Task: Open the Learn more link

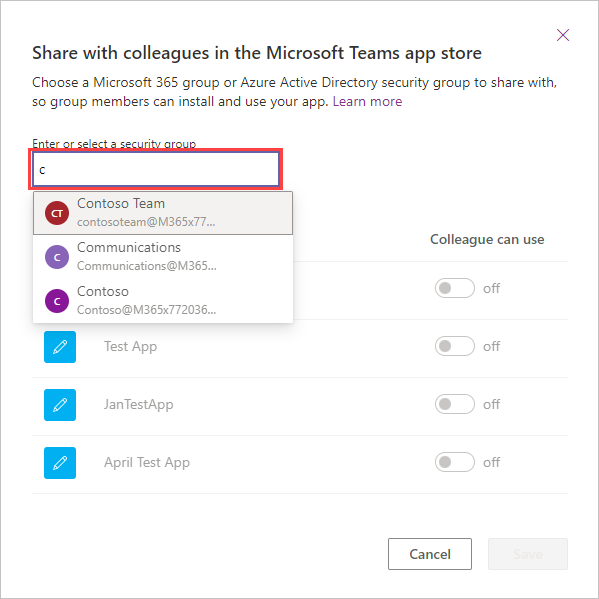Action: click(367, 102)
